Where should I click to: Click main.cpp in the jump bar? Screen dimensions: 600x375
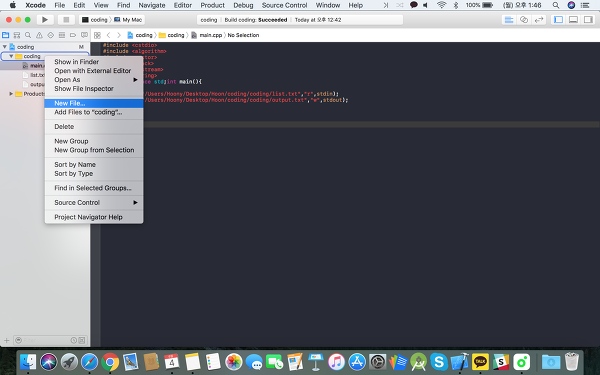(x=207, y=35)
